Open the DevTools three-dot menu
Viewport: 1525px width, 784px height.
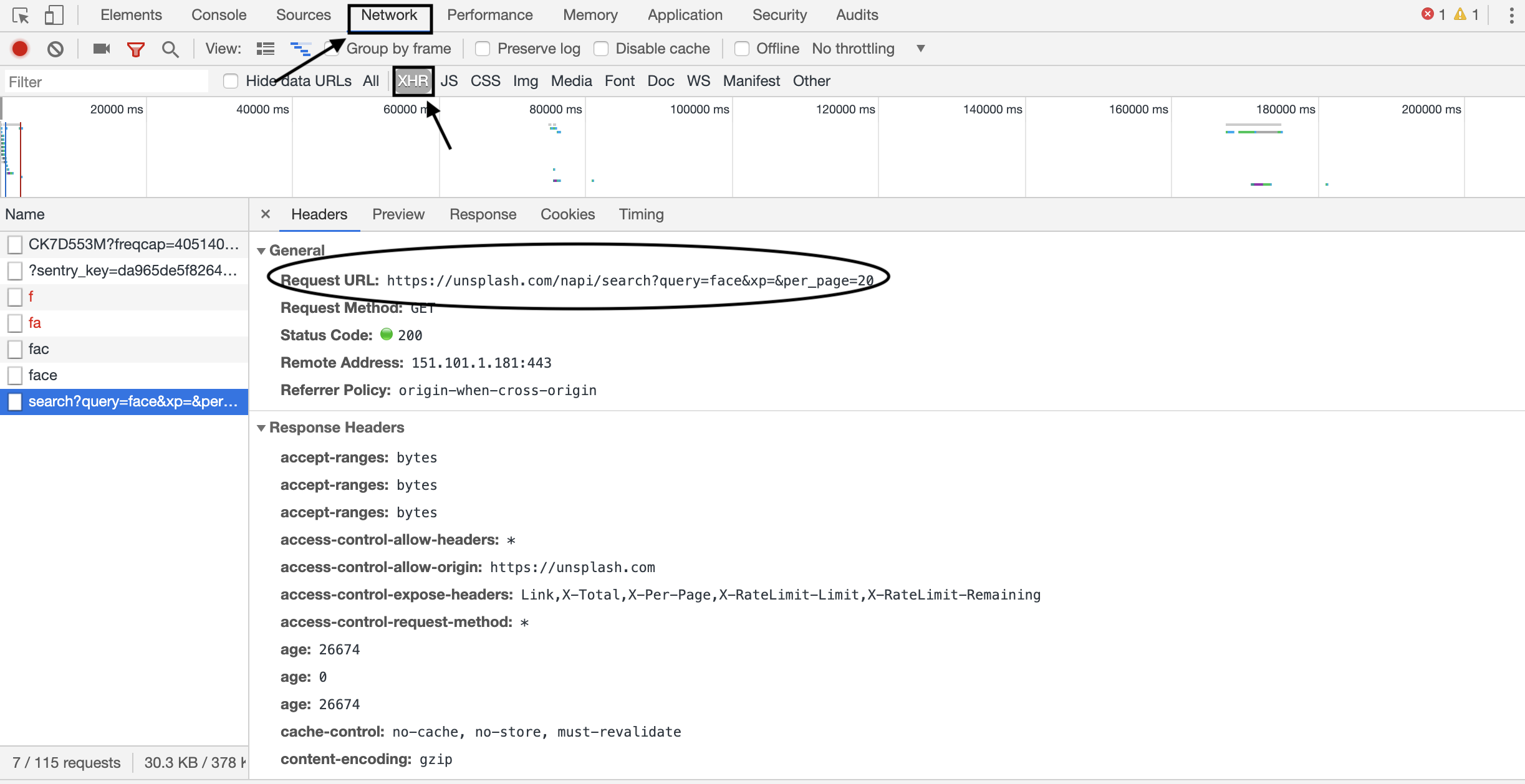click(x=1511, y=16)
